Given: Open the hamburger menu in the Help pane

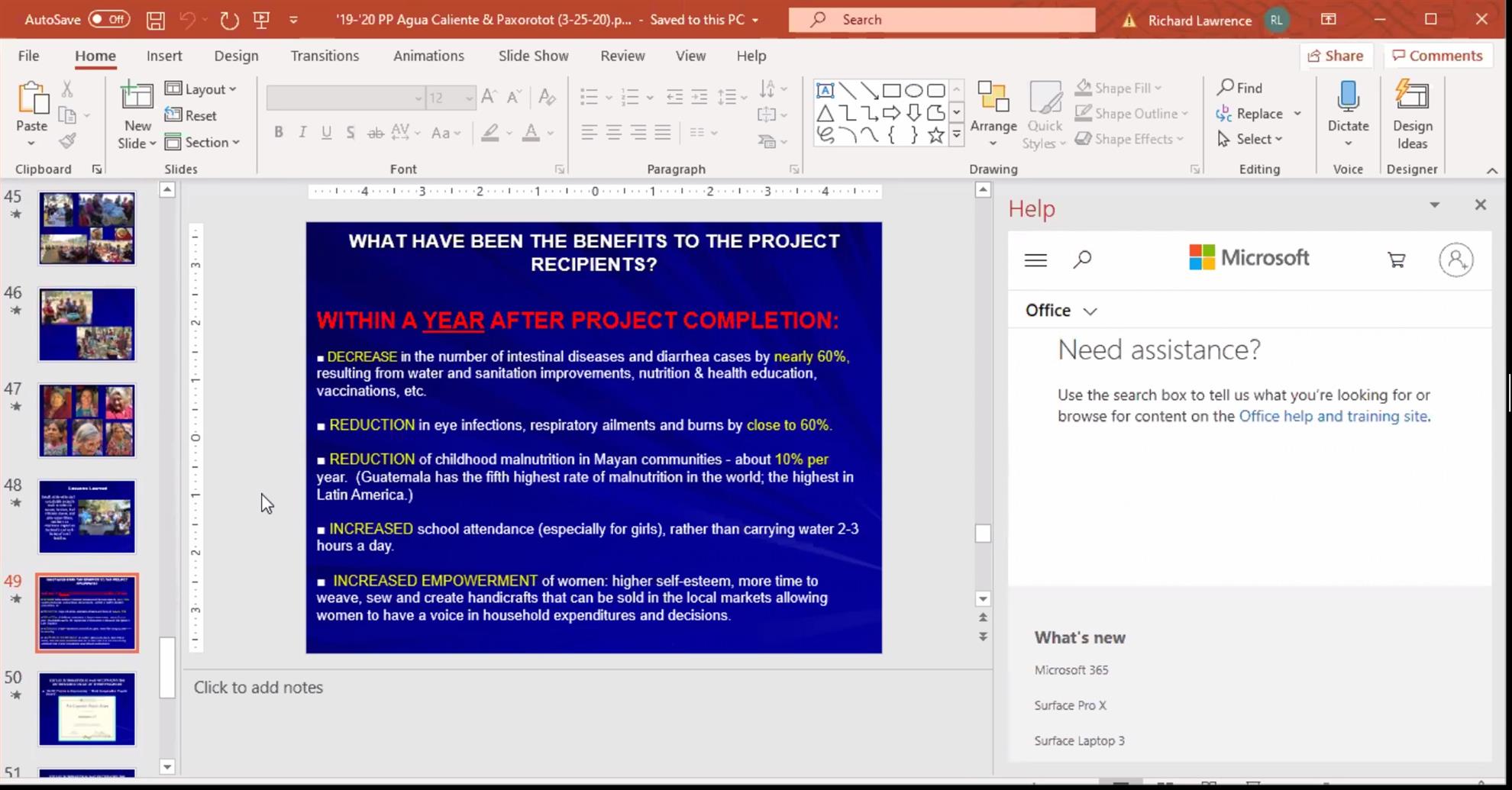Looking at the screenshot, I should (x=1035, y=260).
